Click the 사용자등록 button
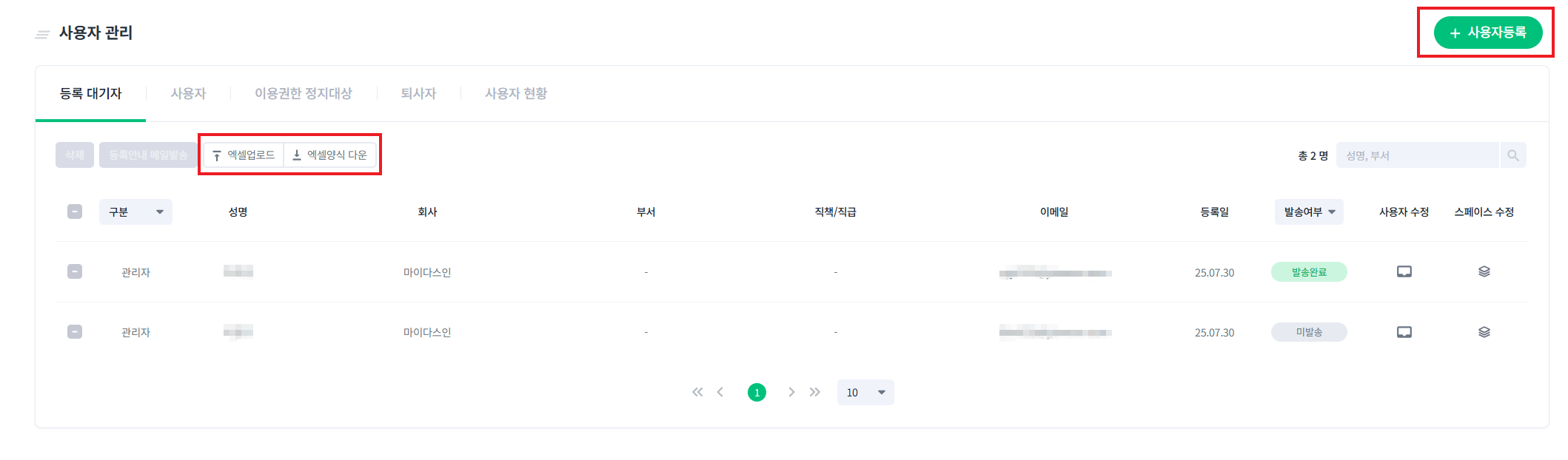Image resolution: width=1568 pixels, height=460 pixels. coord(1488,33)
